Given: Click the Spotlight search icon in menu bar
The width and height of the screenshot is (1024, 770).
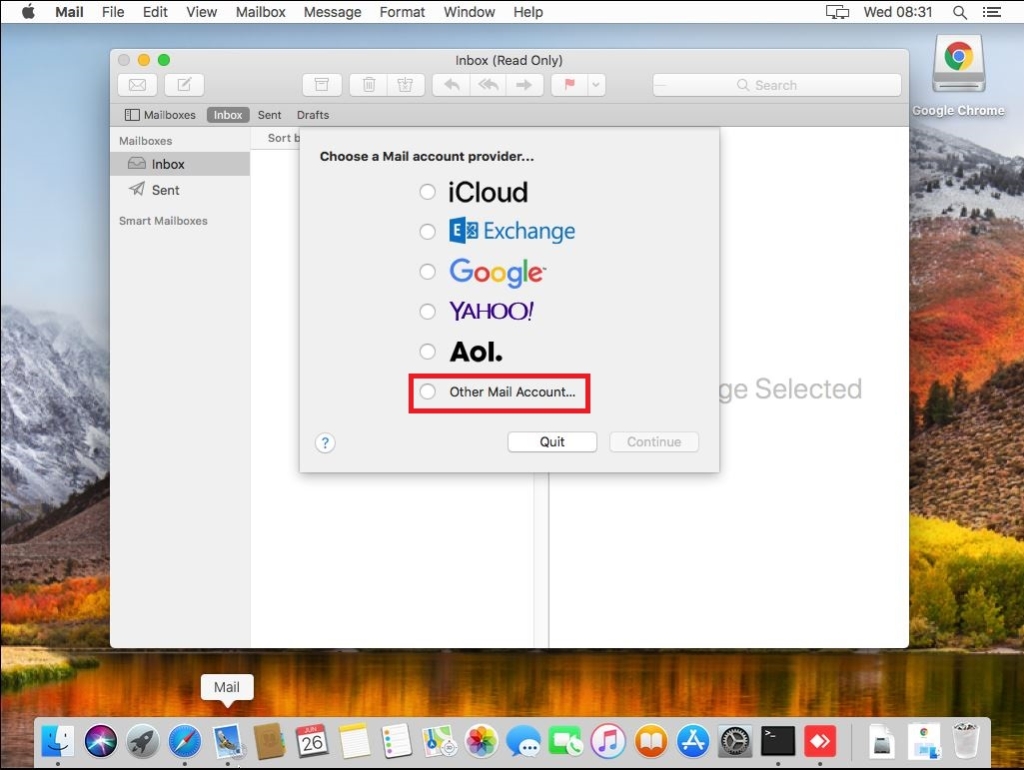Looking at the screenshot, I should pyautogui.click(x=959, y=12).
